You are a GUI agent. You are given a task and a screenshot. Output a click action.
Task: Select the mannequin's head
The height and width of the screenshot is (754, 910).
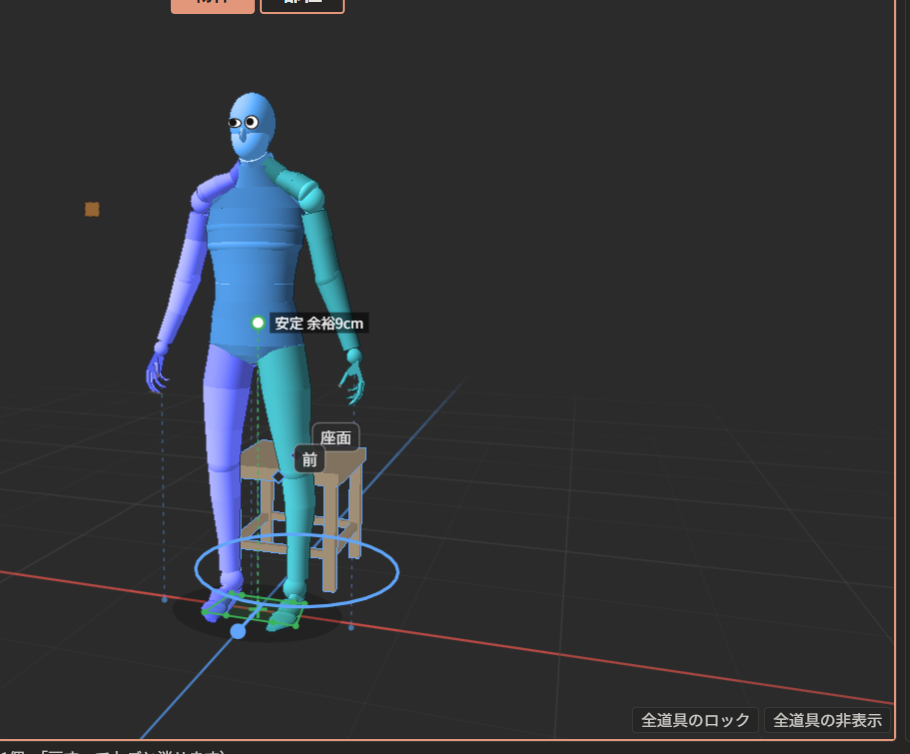pos(252,126)
